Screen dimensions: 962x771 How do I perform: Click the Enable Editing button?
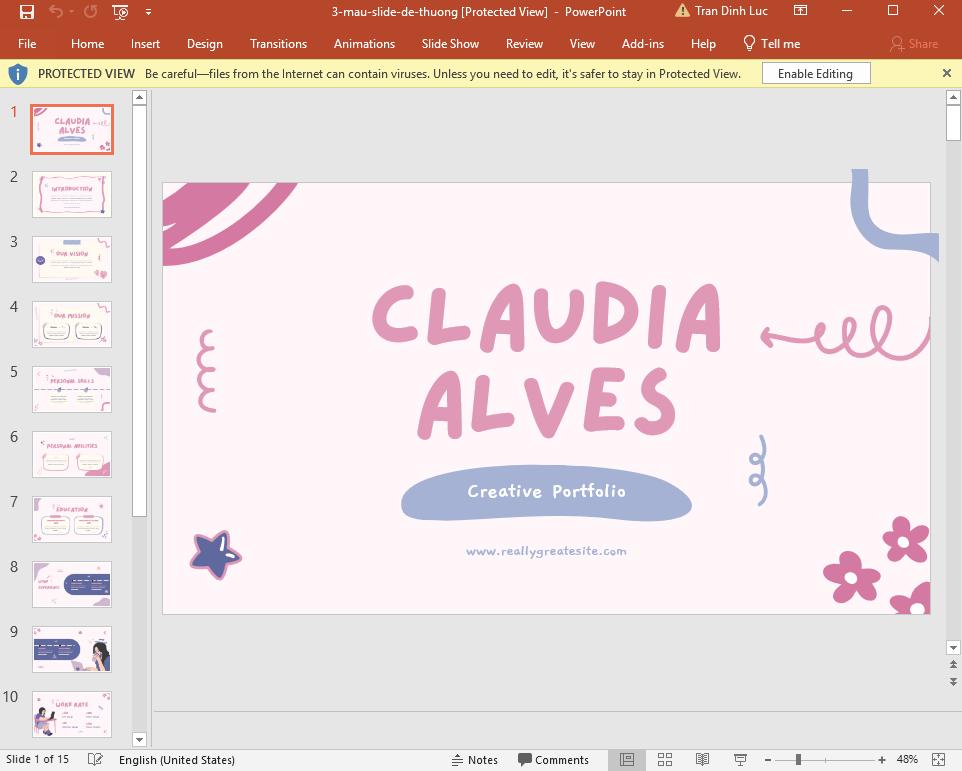pos(815,74)
